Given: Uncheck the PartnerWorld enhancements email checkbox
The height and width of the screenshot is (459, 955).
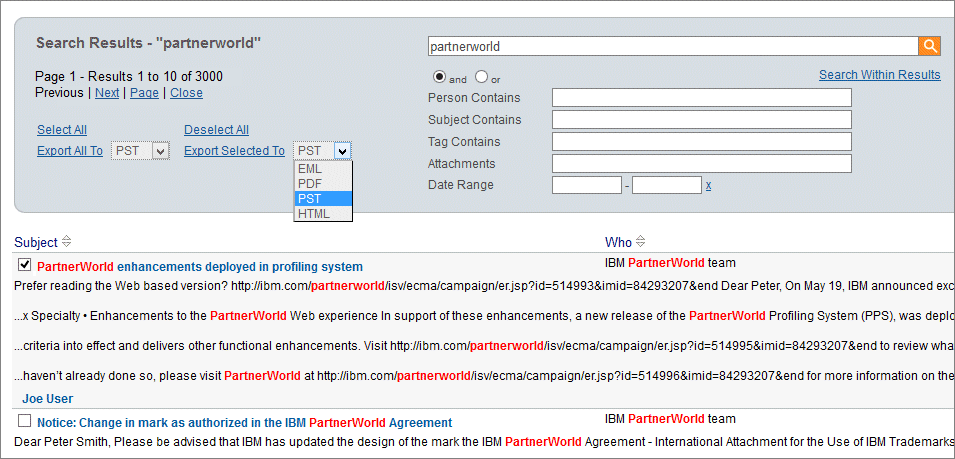Looking at the screenshot, I should (25, 266).
